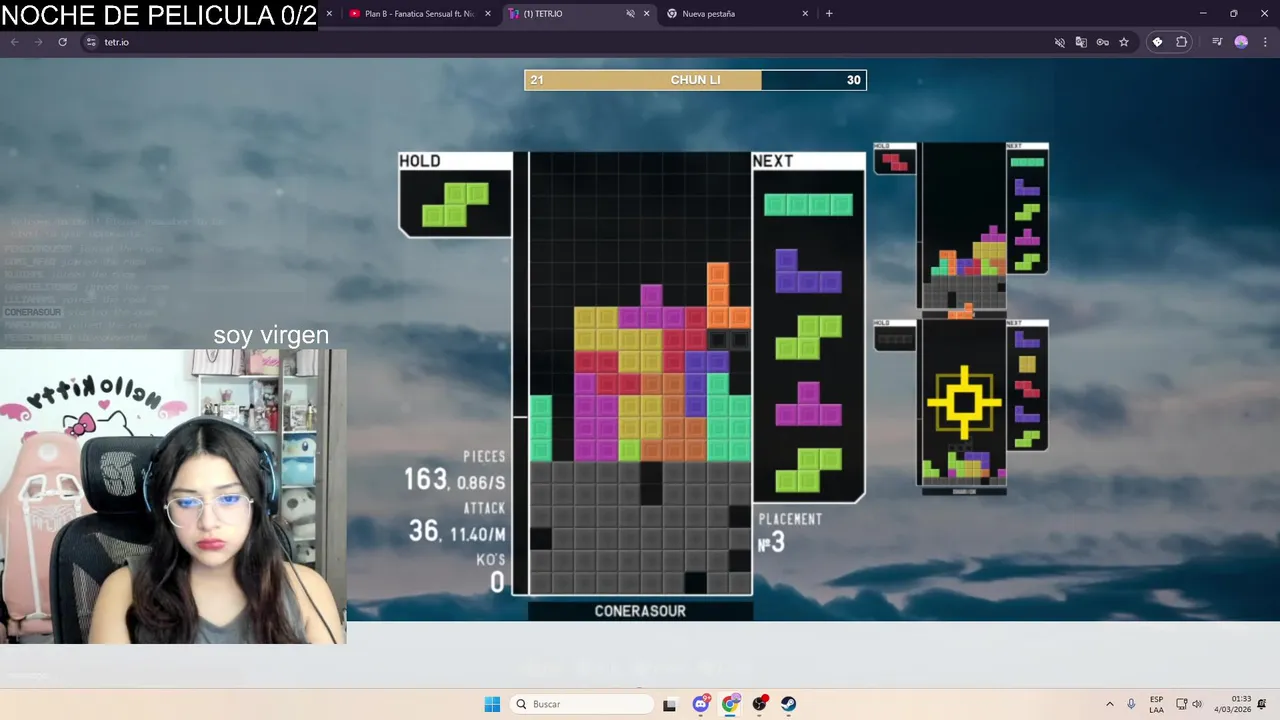The height and width of the screenshot is (720, 1280).
Task: Click the blue J piece in NEXT queue
Action: pyautogui.click(x=808, y=271)
